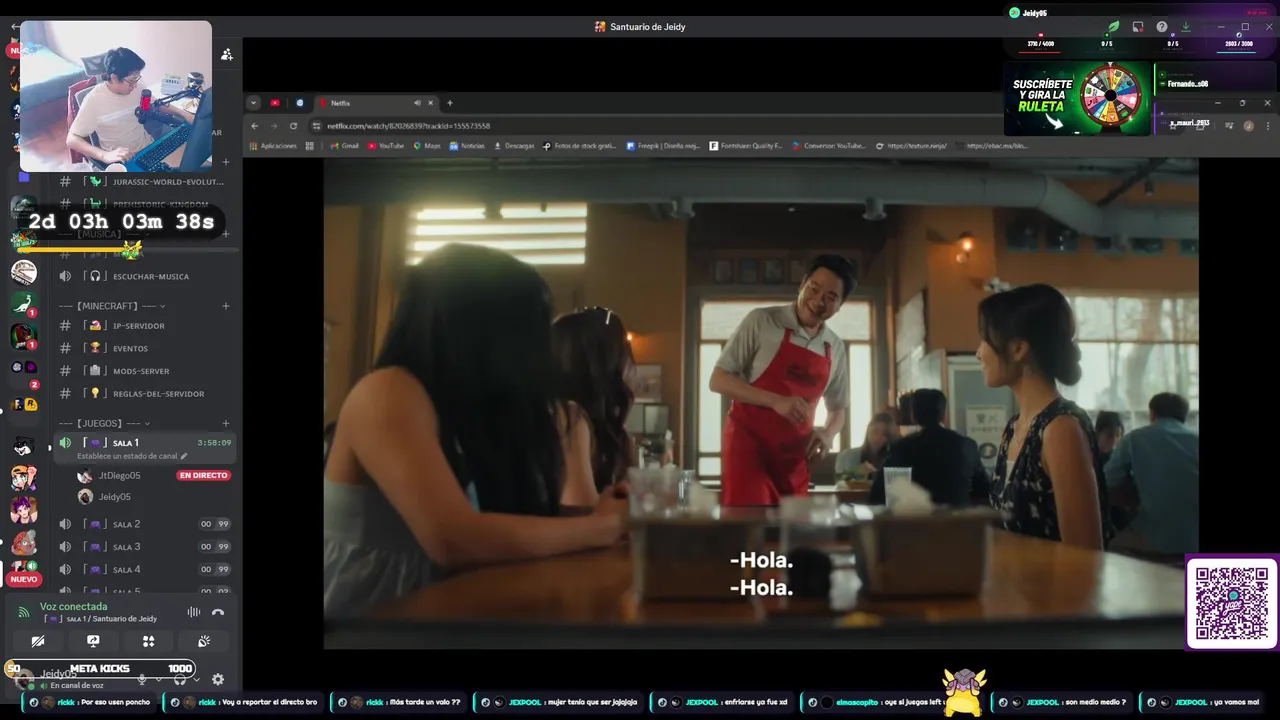Open Chrome three-dot menu

click(1267, 126)
